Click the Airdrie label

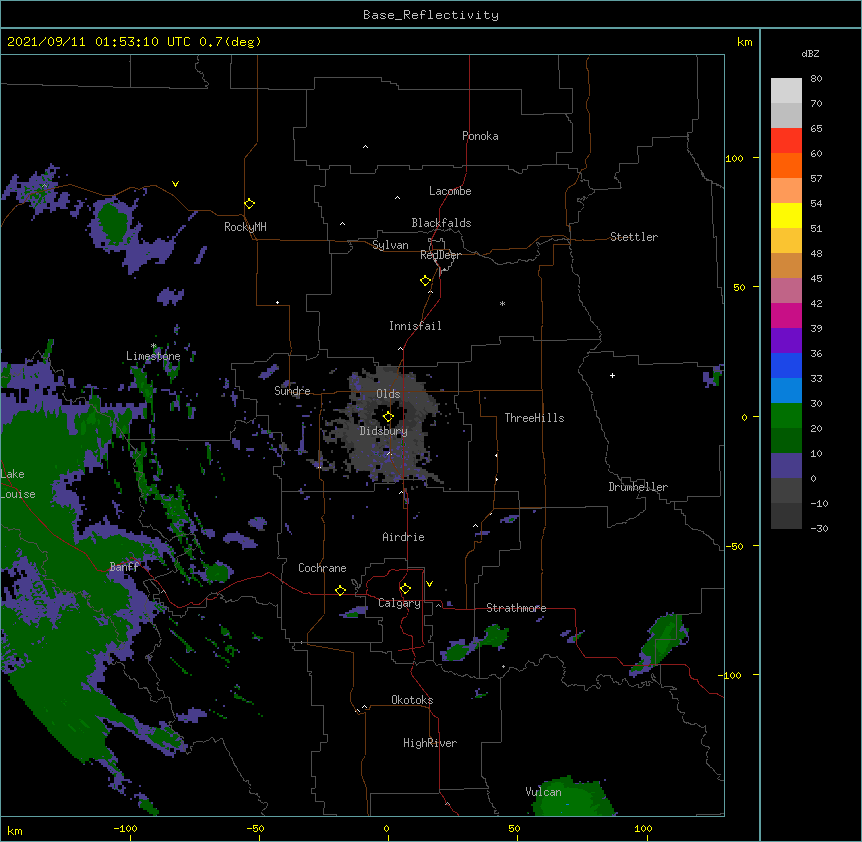(x=404, y=537)
